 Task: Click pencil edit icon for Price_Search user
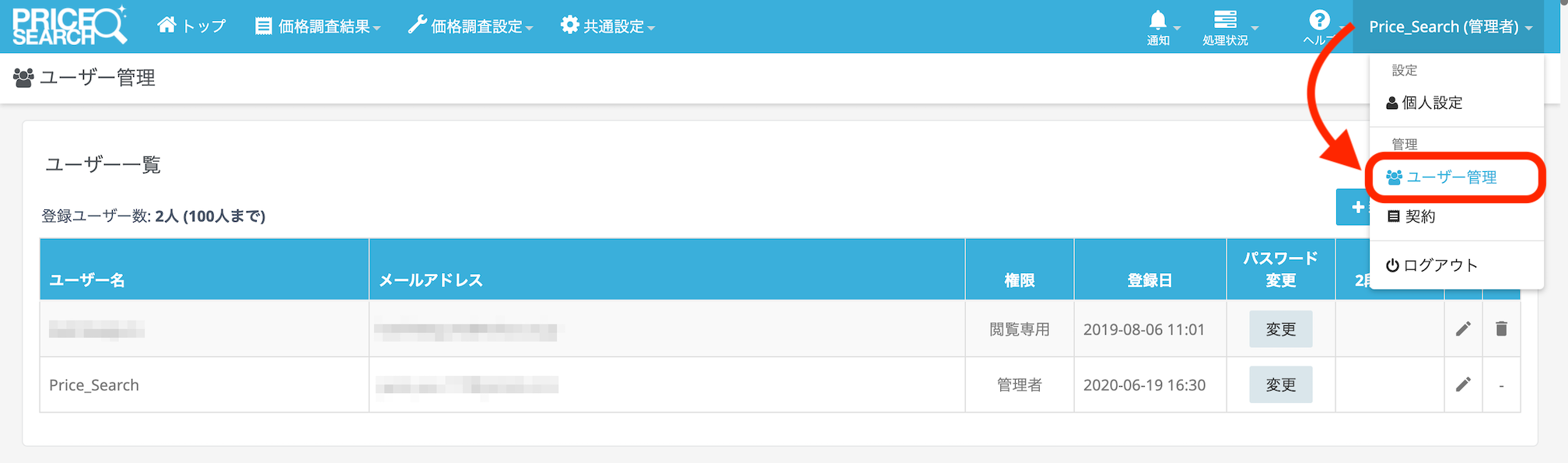point(1463,384)
